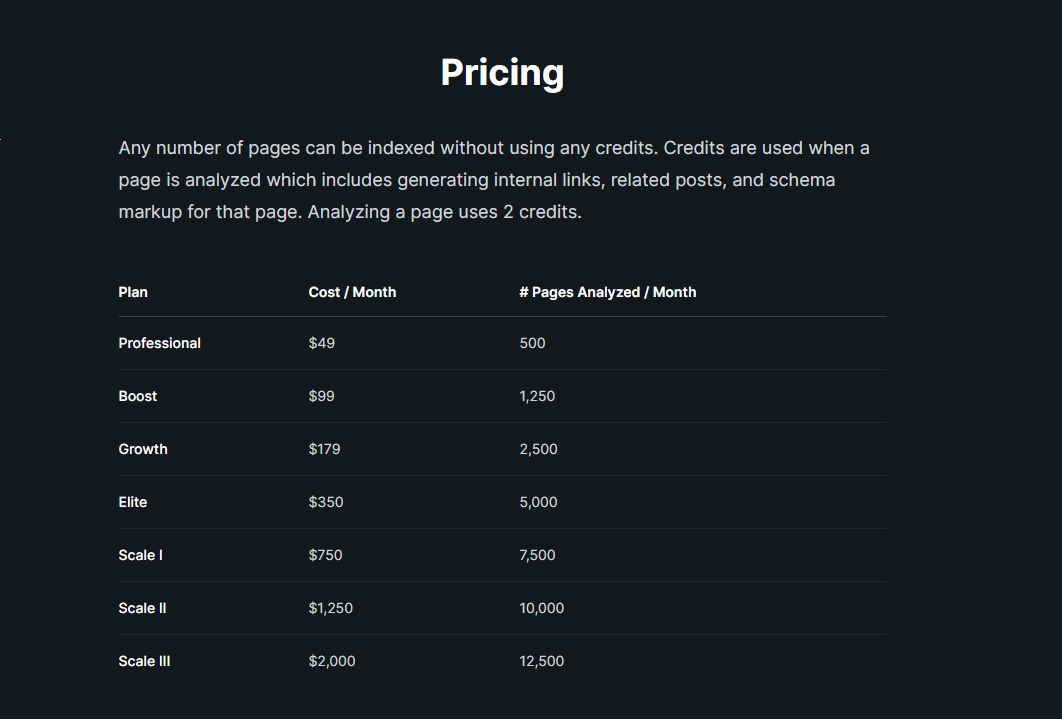This screenshot has height=719, width=1062.
Task: Select the Boost plan name
Action: [138, 396]
